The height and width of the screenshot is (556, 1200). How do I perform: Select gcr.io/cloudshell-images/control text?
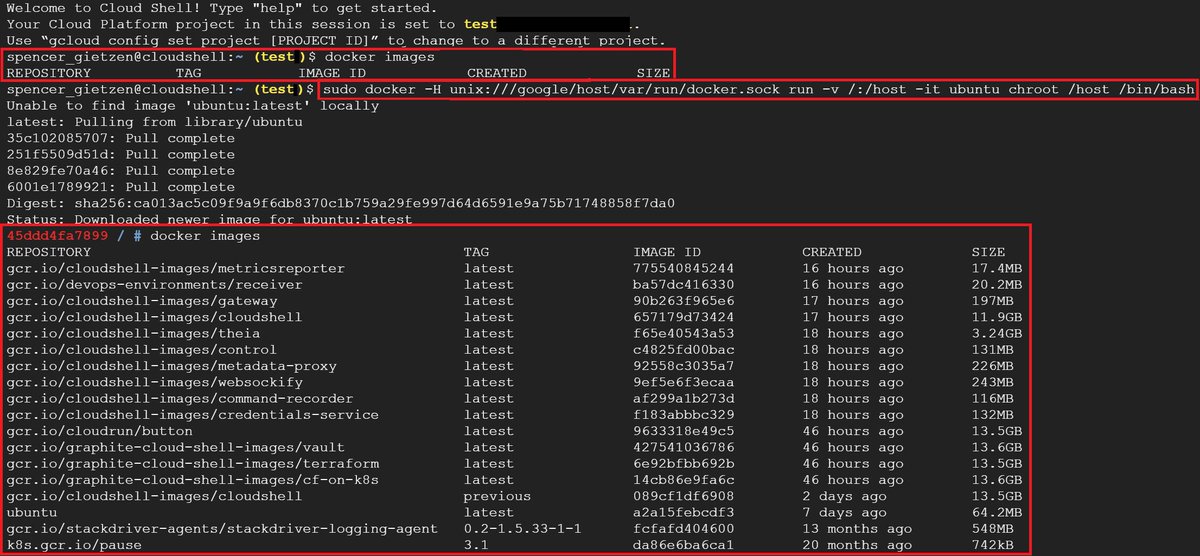coord(141,349)
